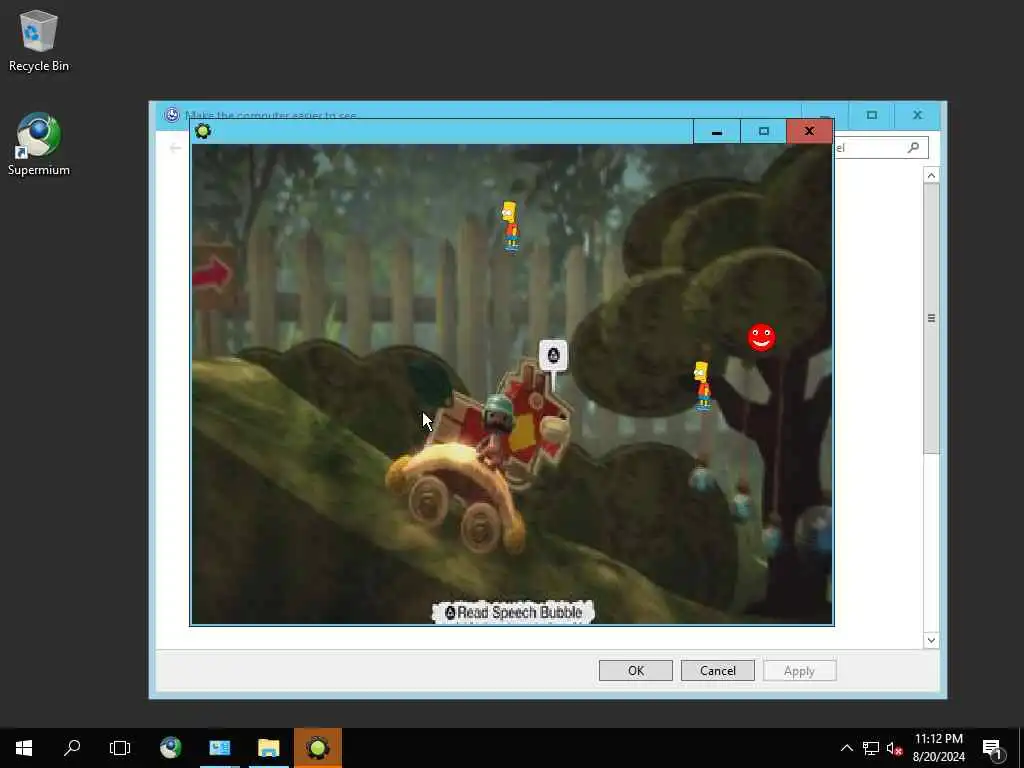Click the Sackboy character on the cart
This screenshot has width=1024, height=768.
pos(497,428)
